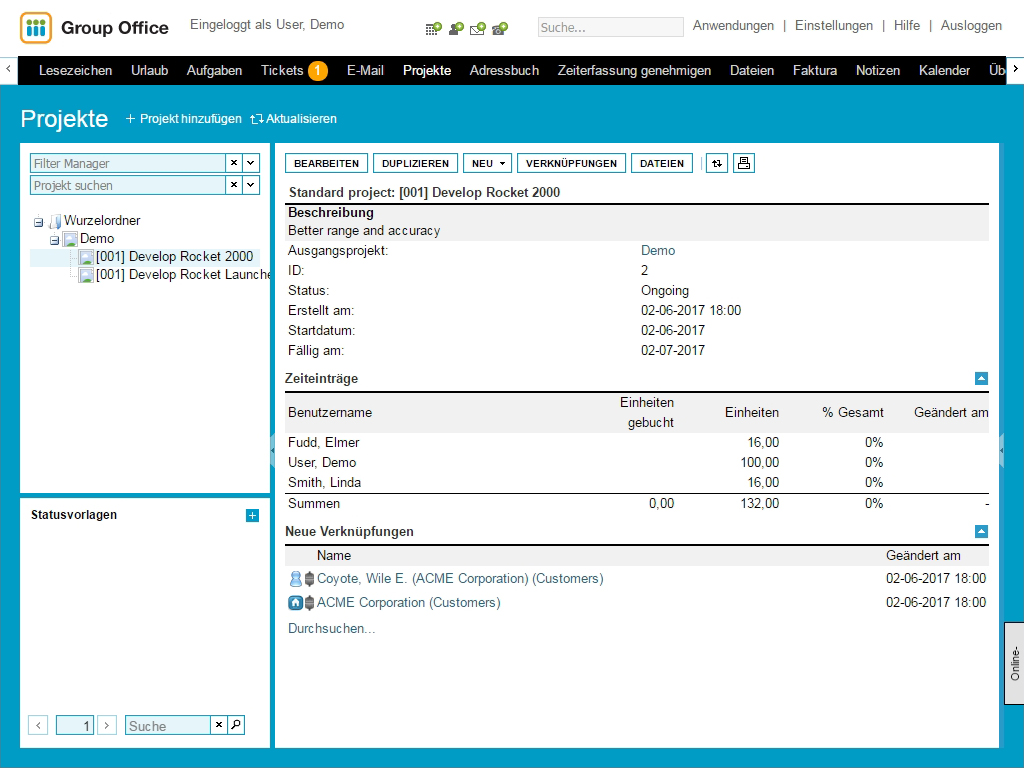Screen dimensions: 1024x768
Task: Collapse the Neue Verknüpfungen section
Action: 981,532
